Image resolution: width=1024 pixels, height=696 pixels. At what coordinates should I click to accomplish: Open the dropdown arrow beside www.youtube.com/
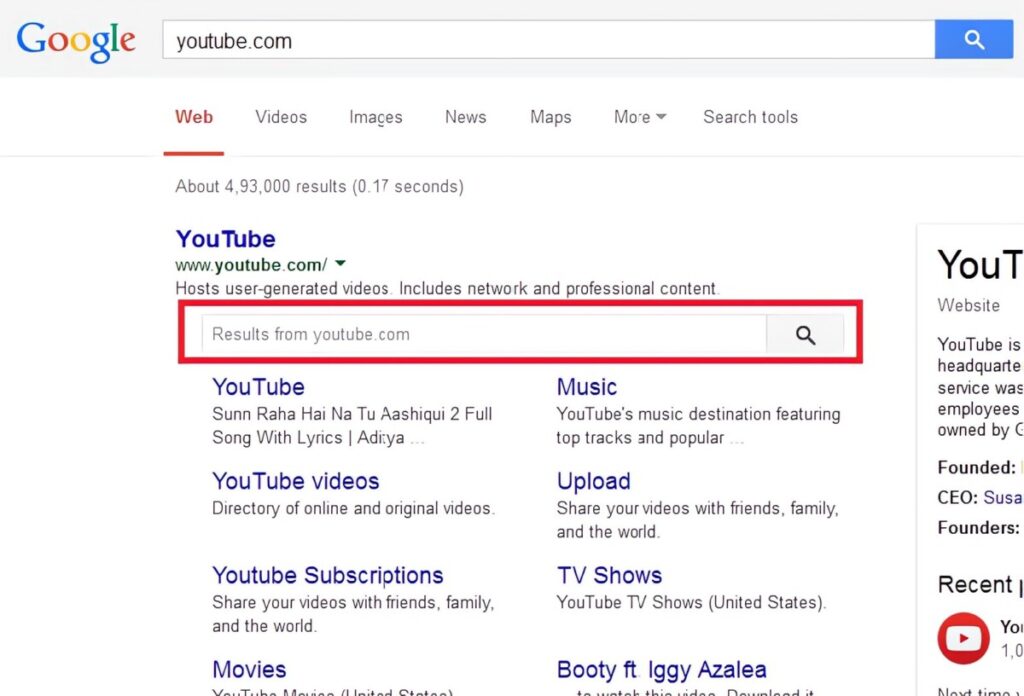pos(340,264)
